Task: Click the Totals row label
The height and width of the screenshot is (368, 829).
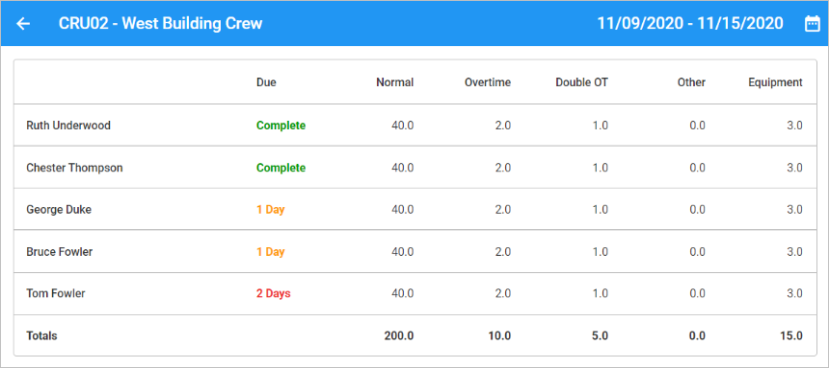Action: (42, 336)
